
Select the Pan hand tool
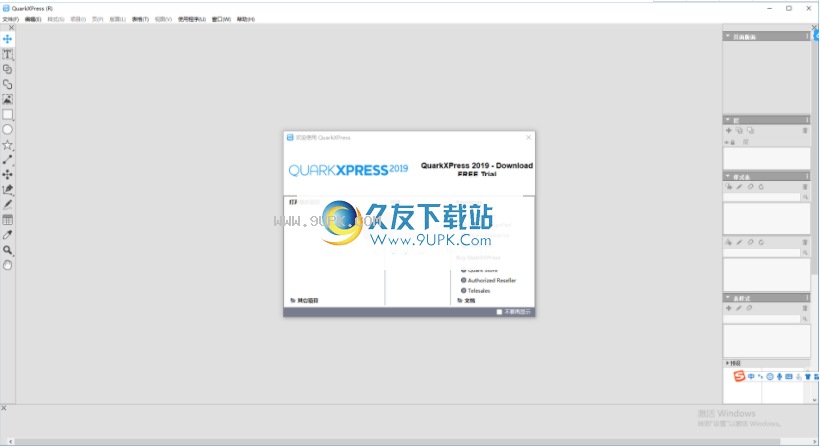click(7, 265)
